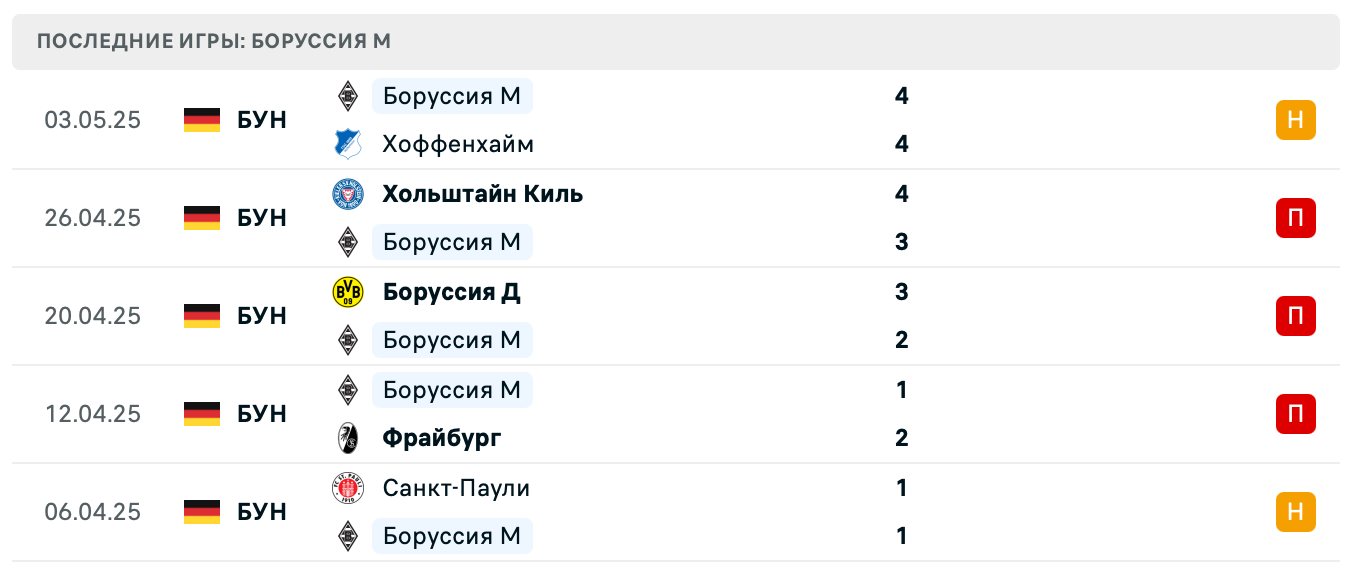Viewport: 1352px width, 576px height.
Task: Click the Н badge on the St. Pauli row
Action: pyautogui.click(x=1296, y=512)
